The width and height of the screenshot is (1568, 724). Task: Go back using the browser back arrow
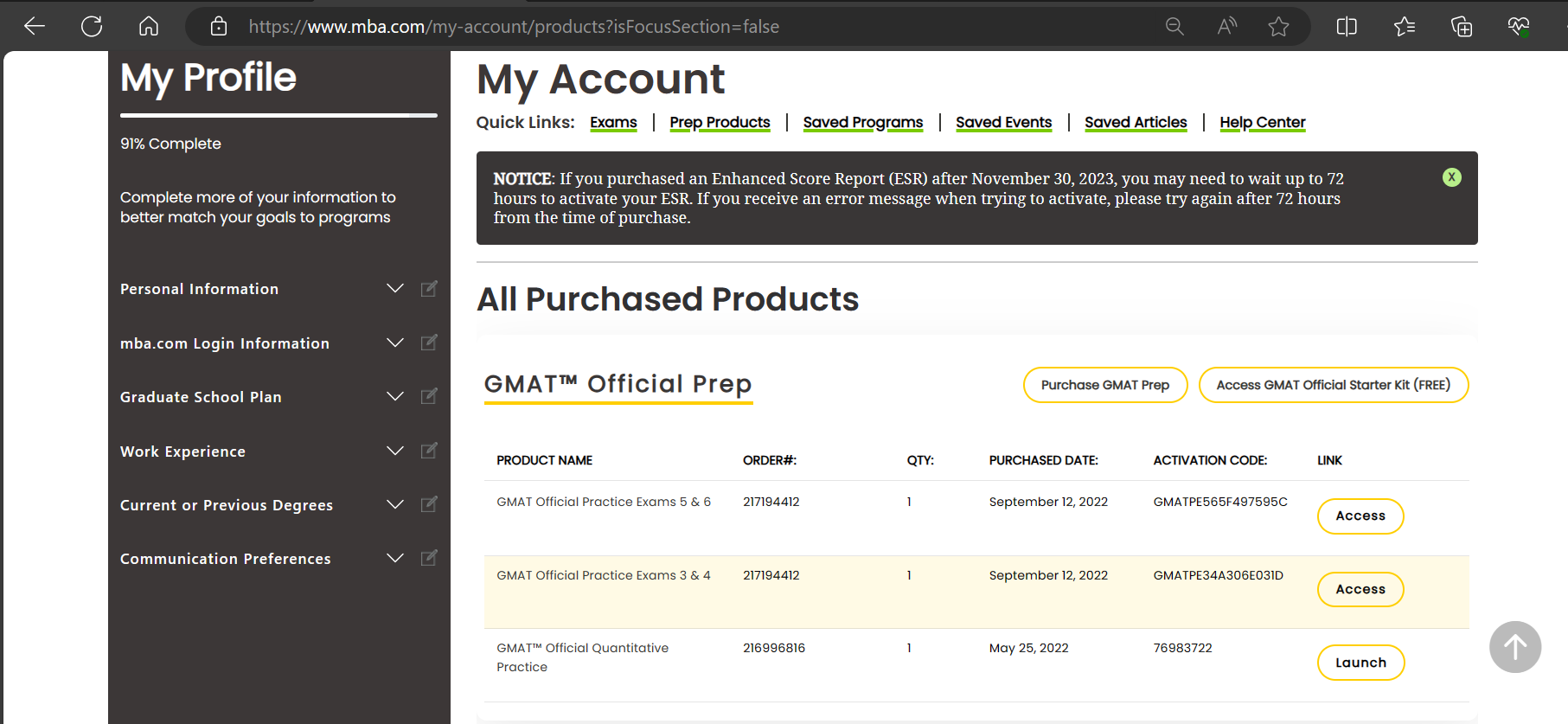[35, 27]
